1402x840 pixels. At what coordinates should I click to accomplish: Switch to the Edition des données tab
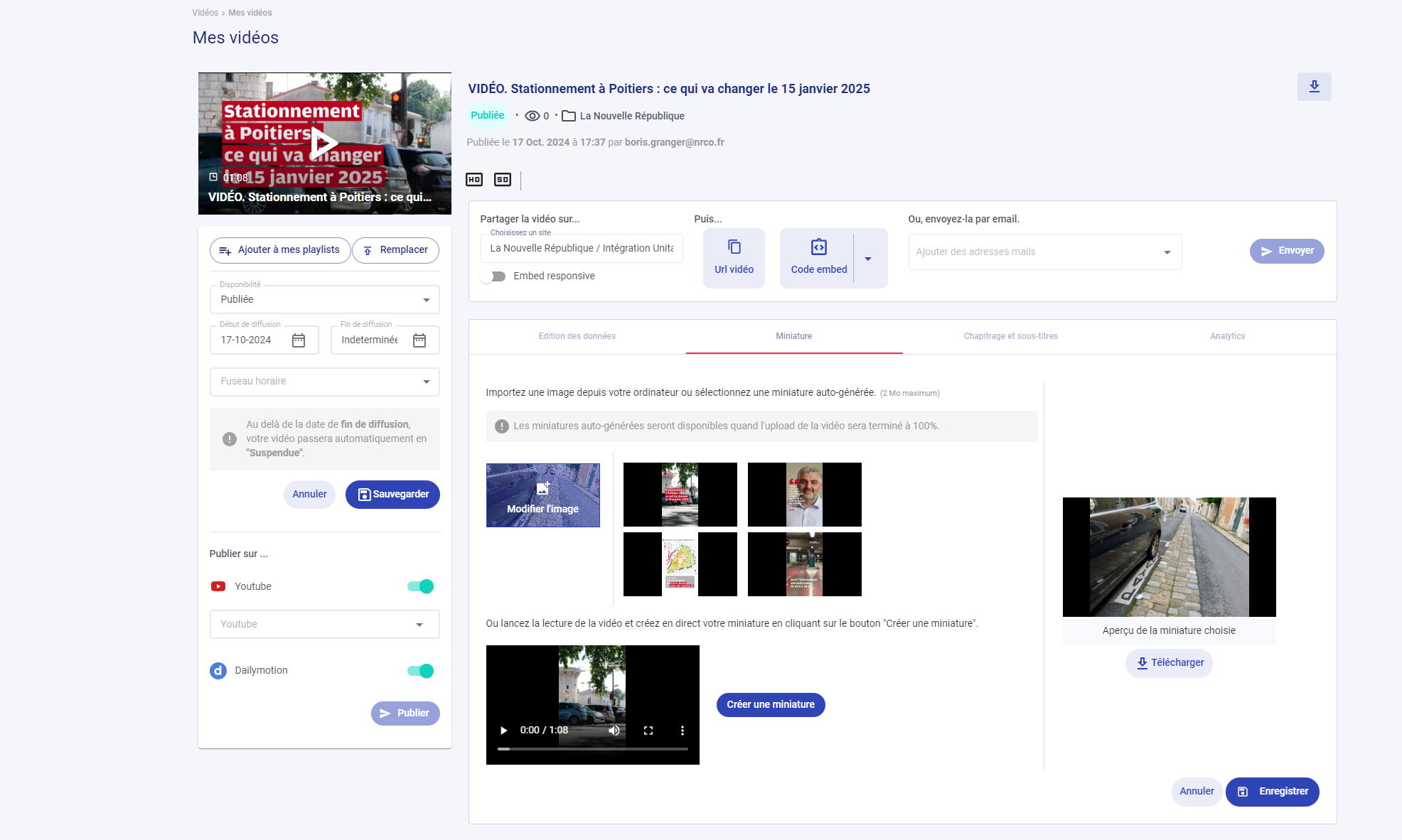(577, 336)
